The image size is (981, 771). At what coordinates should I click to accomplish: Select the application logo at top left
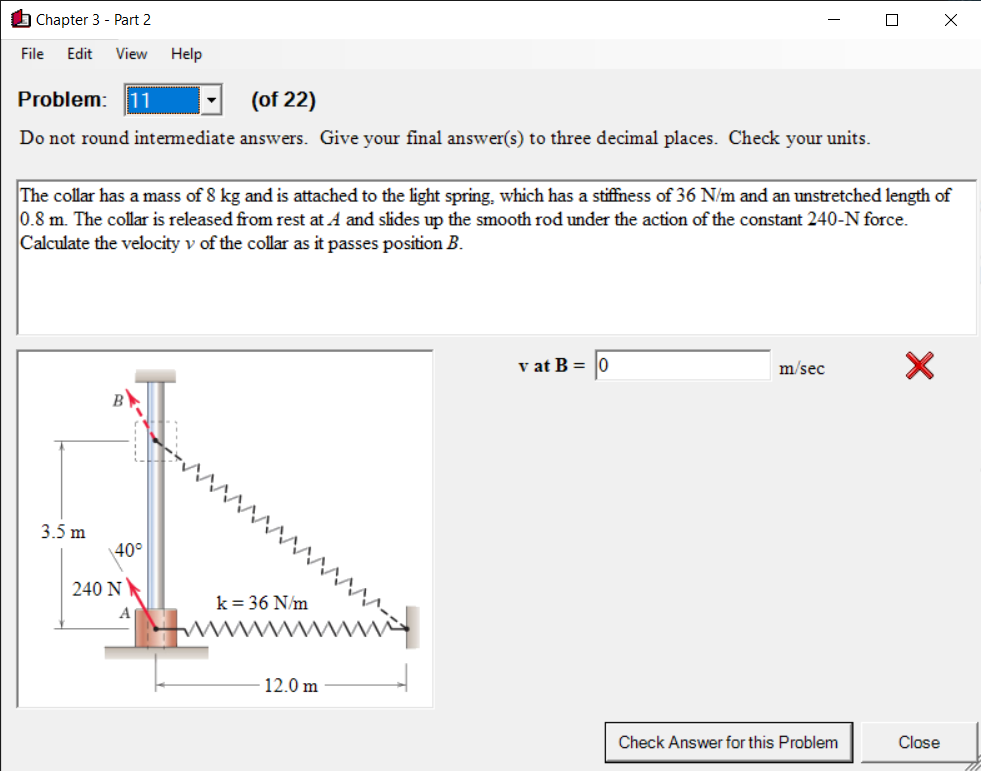21,19
